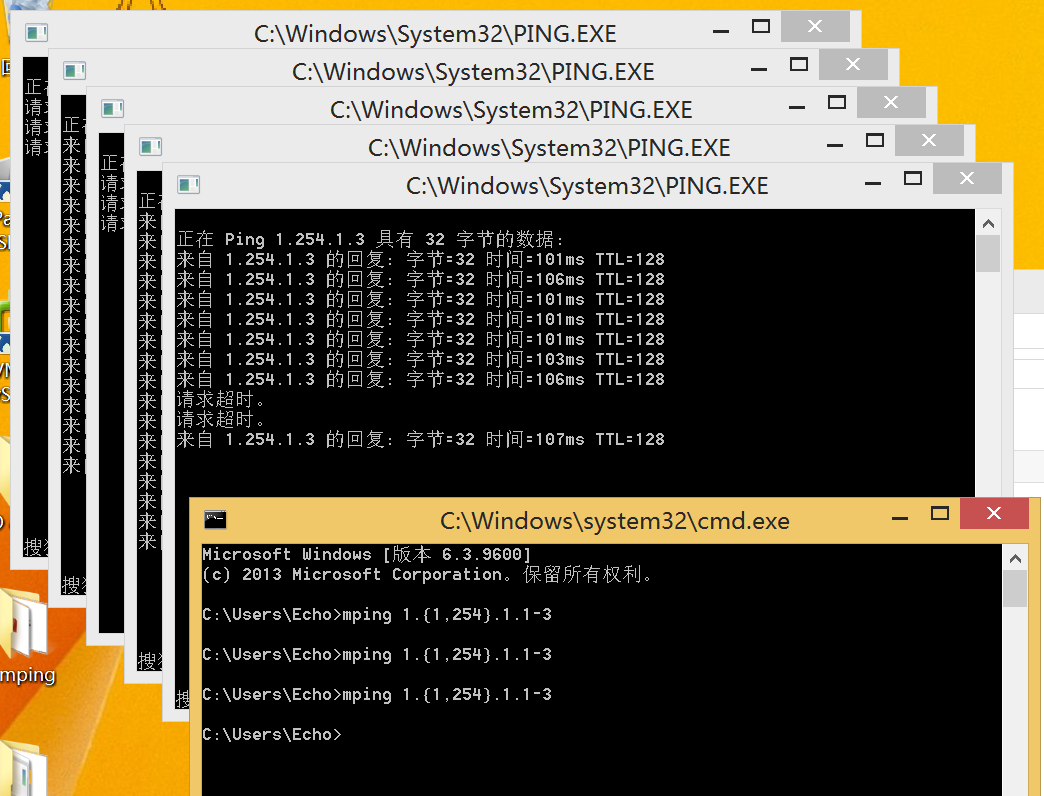Maximize the rearmost PING.EXE window
The height and width of the screenshot is (796, 1044).
pos(761,26)
